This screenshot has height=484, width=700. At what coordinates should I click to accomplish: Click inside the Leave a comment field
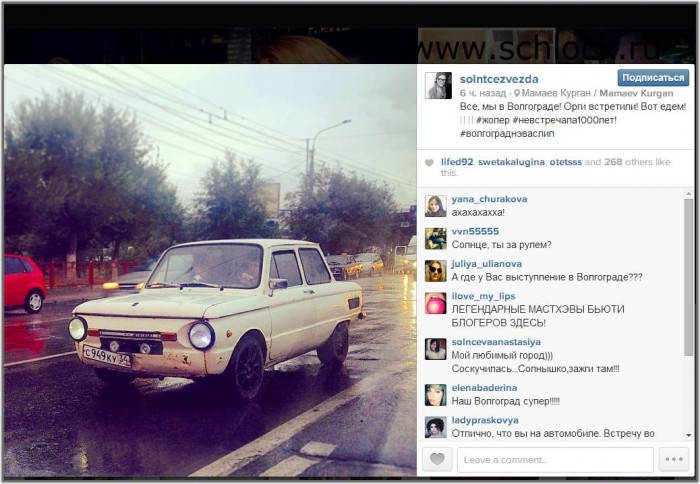coord(555,459)
